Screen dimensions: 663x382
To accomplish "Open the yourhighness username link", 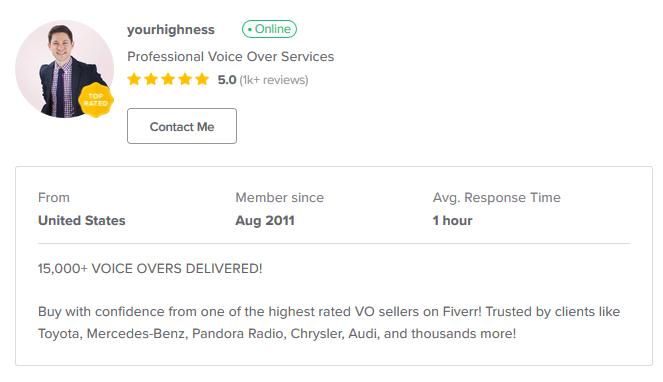I will tap(171, 30).
